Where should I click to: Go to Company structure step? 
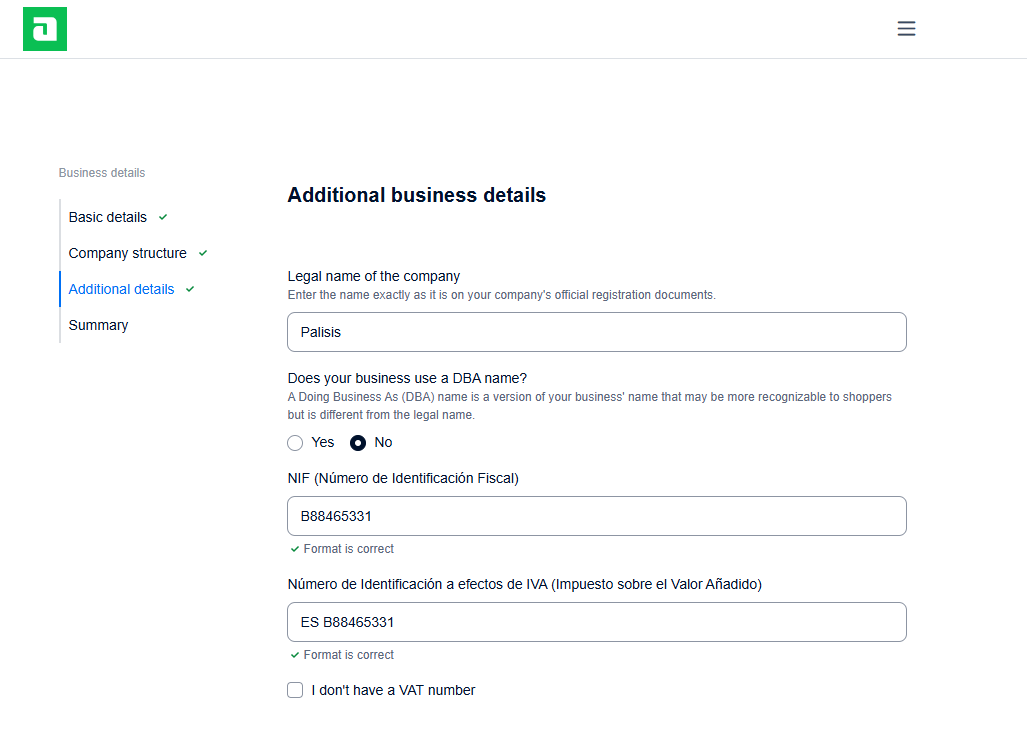127,253
